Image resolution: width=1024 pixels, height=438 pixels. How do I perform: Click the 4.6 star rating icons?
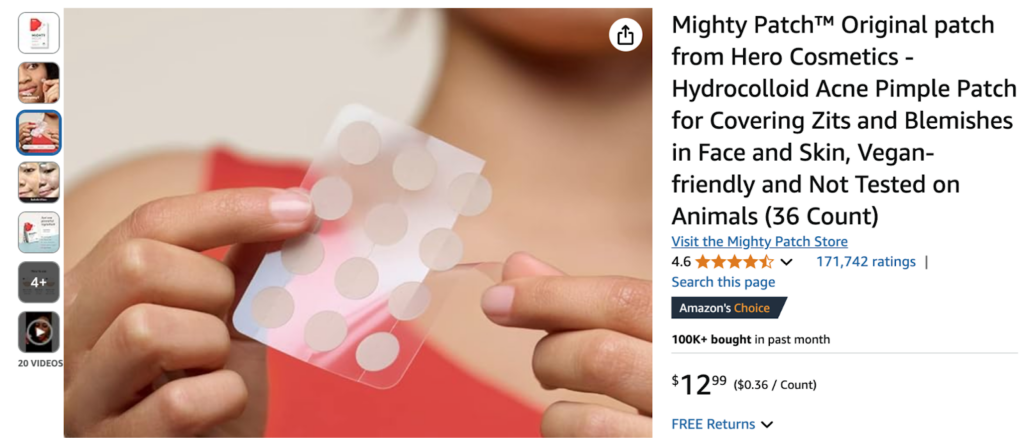click(735, 262)
